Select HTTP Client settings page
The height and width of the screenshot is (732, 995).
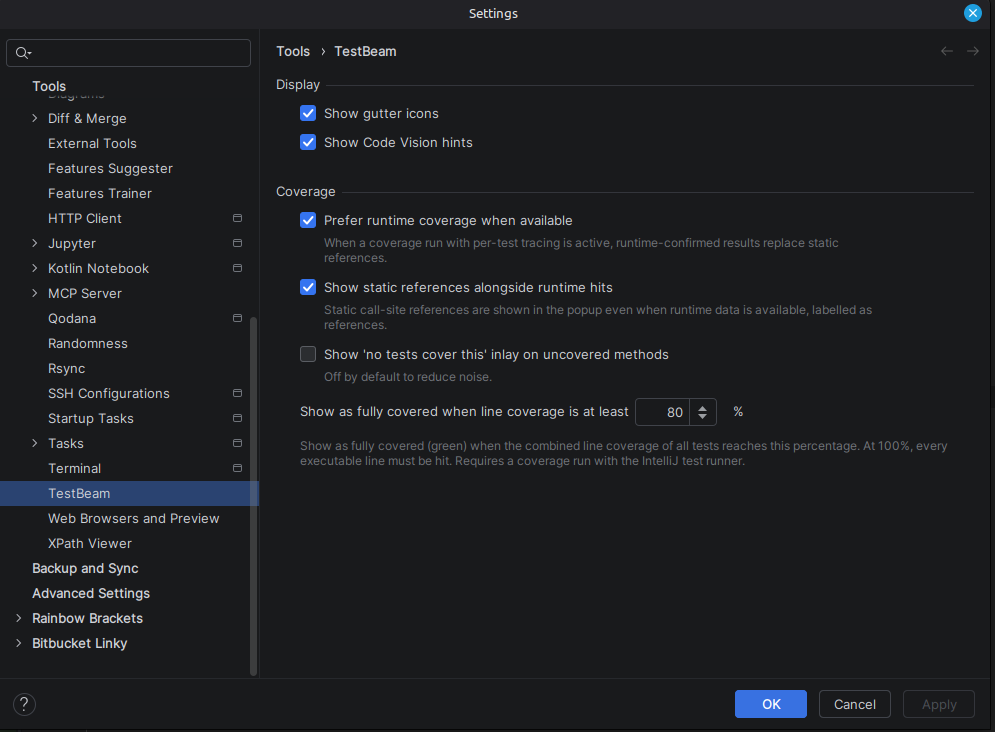(84, 218)
